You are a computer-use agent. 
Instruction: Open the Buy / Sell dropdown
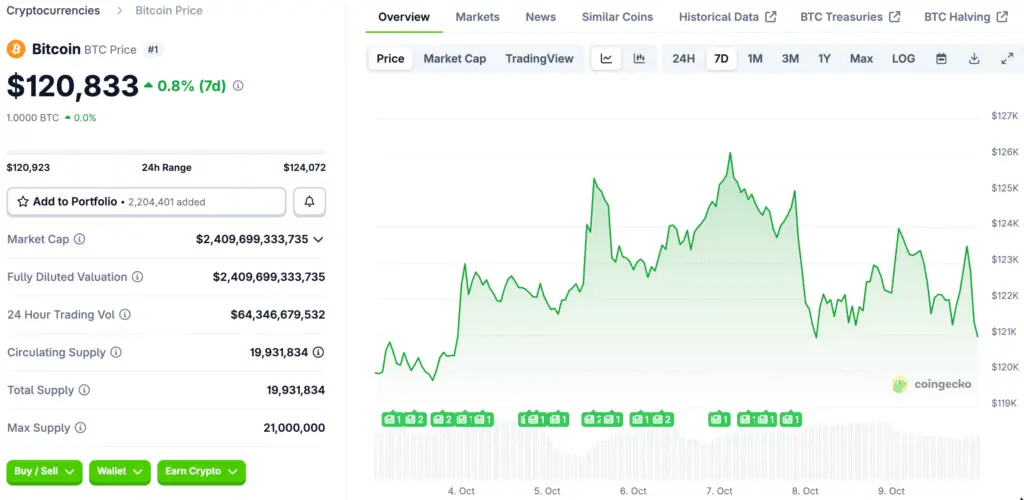45,471
